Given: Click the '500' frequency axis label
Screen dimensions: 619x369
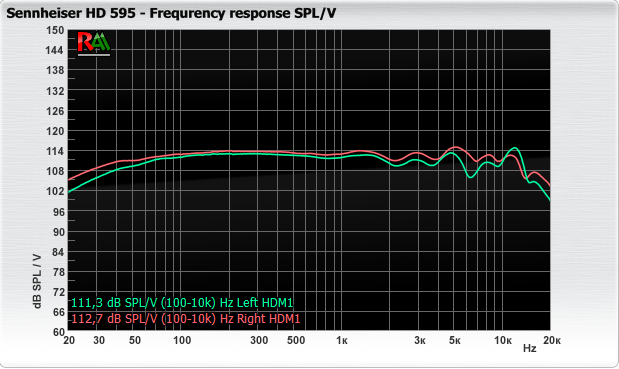Looking at the screenshot, I should point(296,340).
